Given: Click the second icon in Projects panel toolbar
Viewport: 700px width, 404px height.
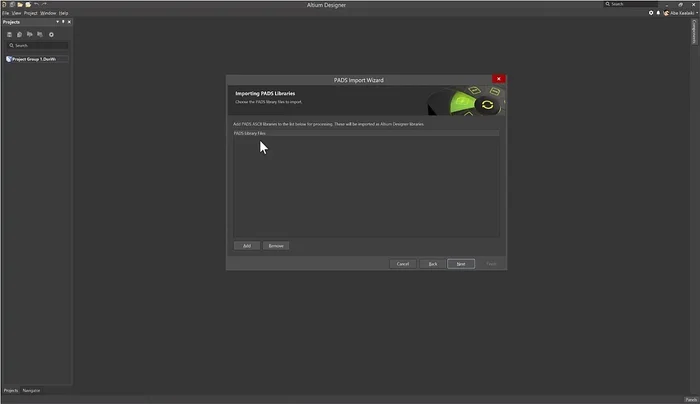Looking at the screenshot, I should pyautogui.click(x=20, y=33).
